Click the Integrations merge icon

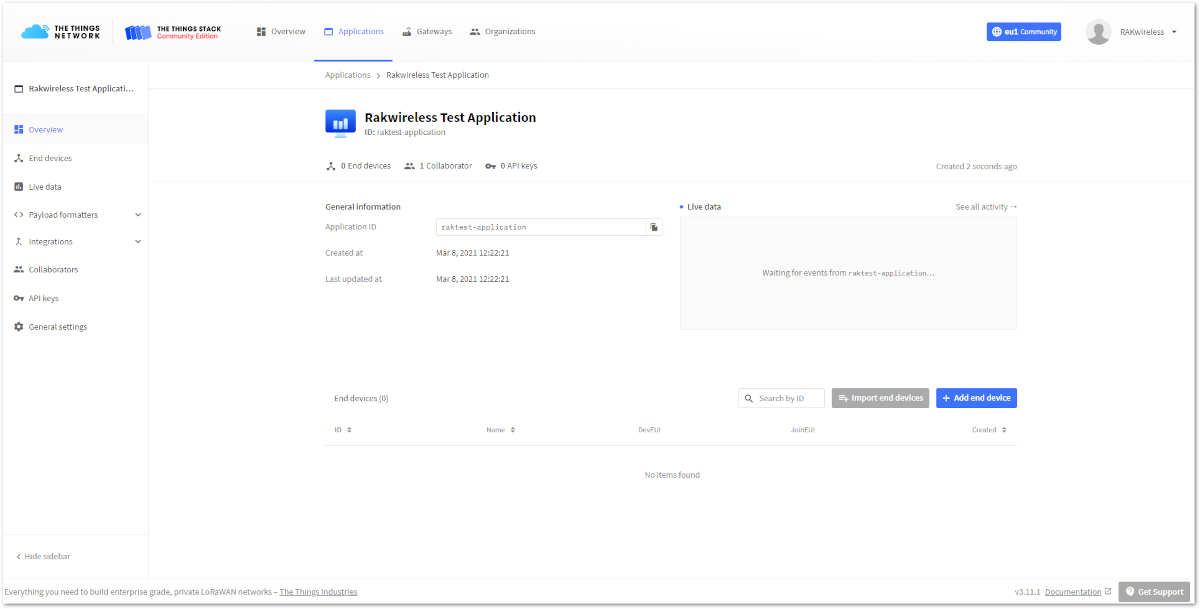pyautogui.click(x=18, y=242)
